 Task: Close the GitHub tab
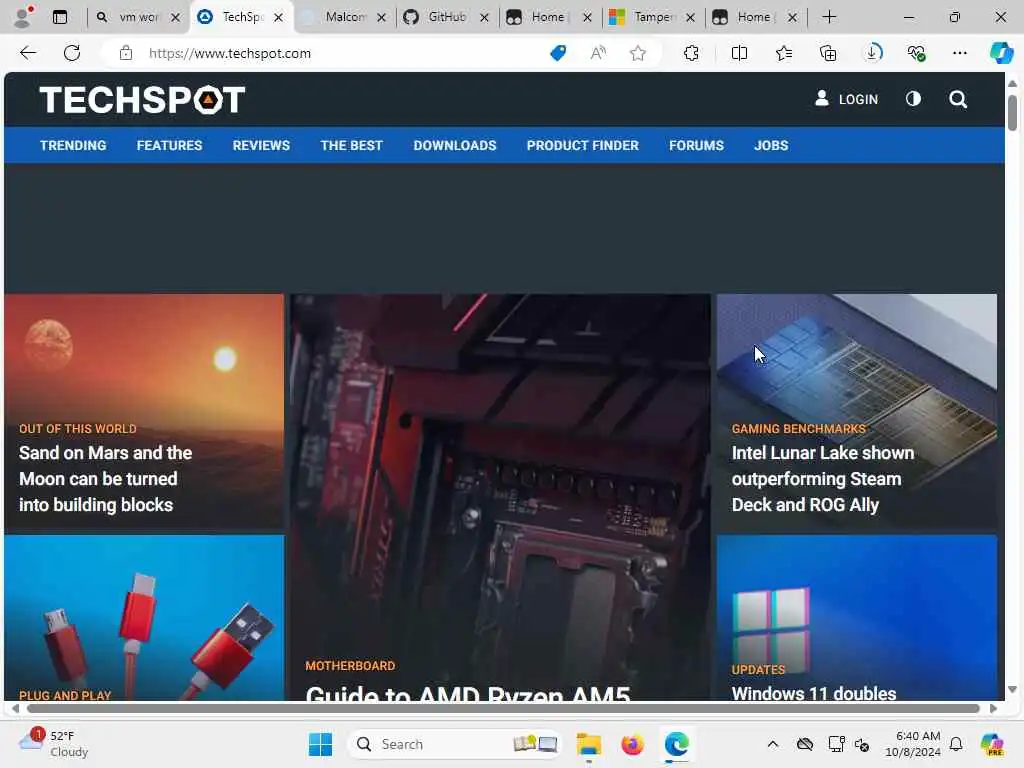pos(485,18)
